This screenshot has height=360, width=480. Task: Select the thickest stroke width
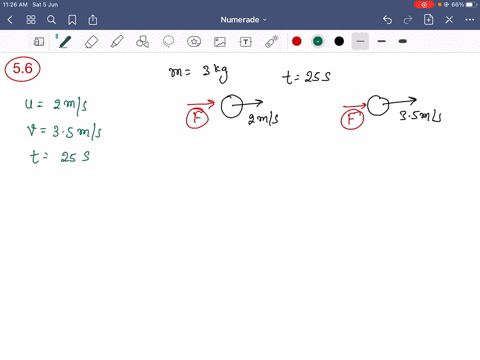pos(403,41)
